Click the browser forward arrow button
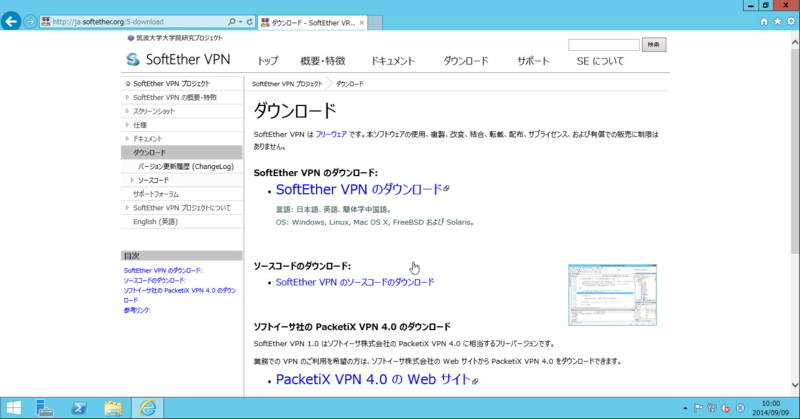Image resolution: width=800 pixels, height=419 pixels. tap(30, 21)
